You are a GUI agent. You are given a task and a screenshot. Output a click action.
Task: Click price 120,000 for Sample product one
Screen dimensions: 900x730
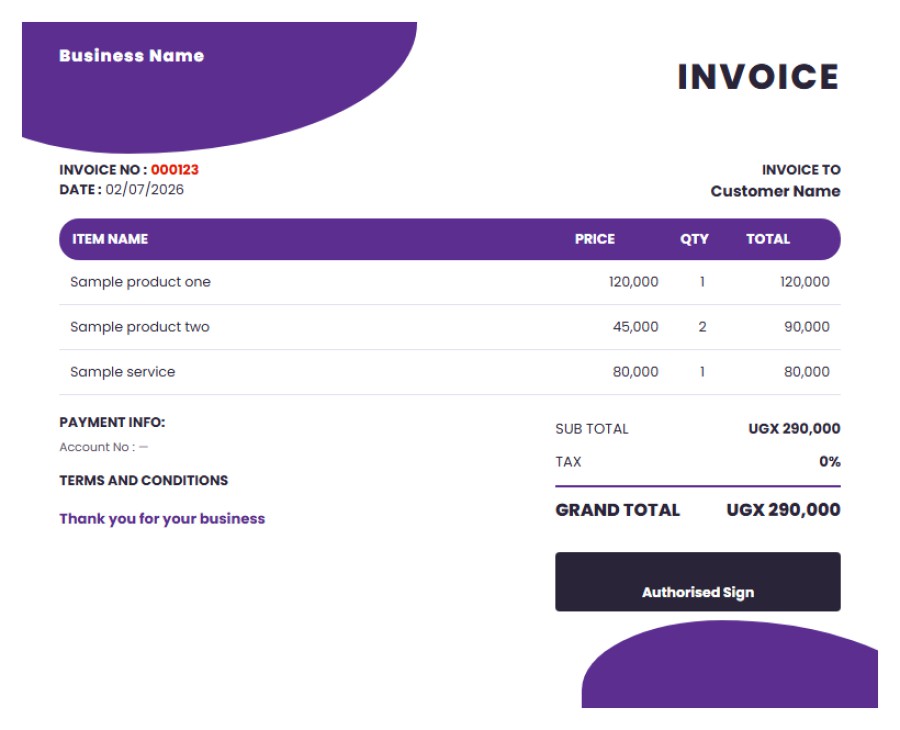click(634, 282)
